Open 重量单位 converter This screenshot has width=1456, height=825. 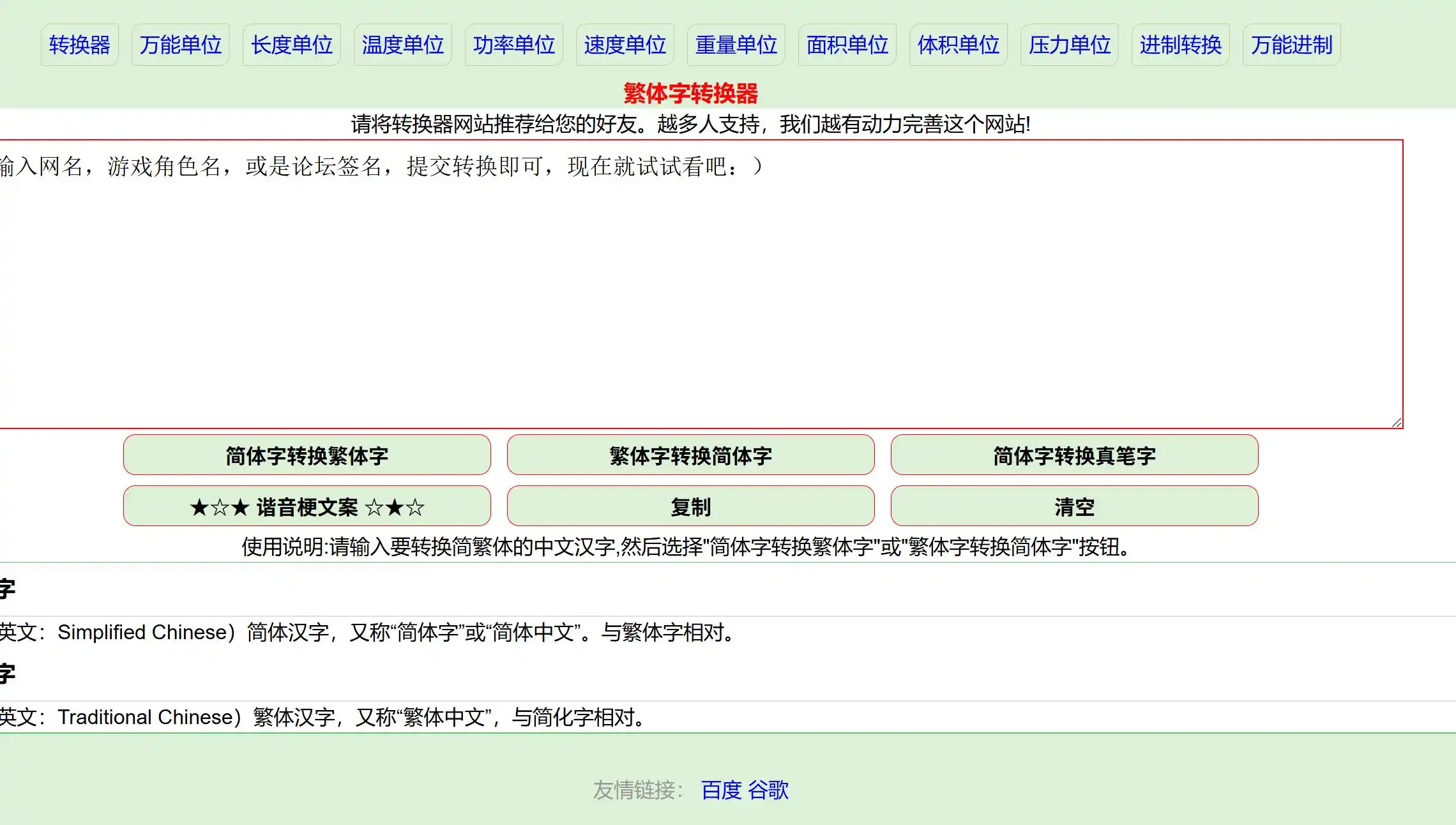pyautogui.click(x=736, y=45)
